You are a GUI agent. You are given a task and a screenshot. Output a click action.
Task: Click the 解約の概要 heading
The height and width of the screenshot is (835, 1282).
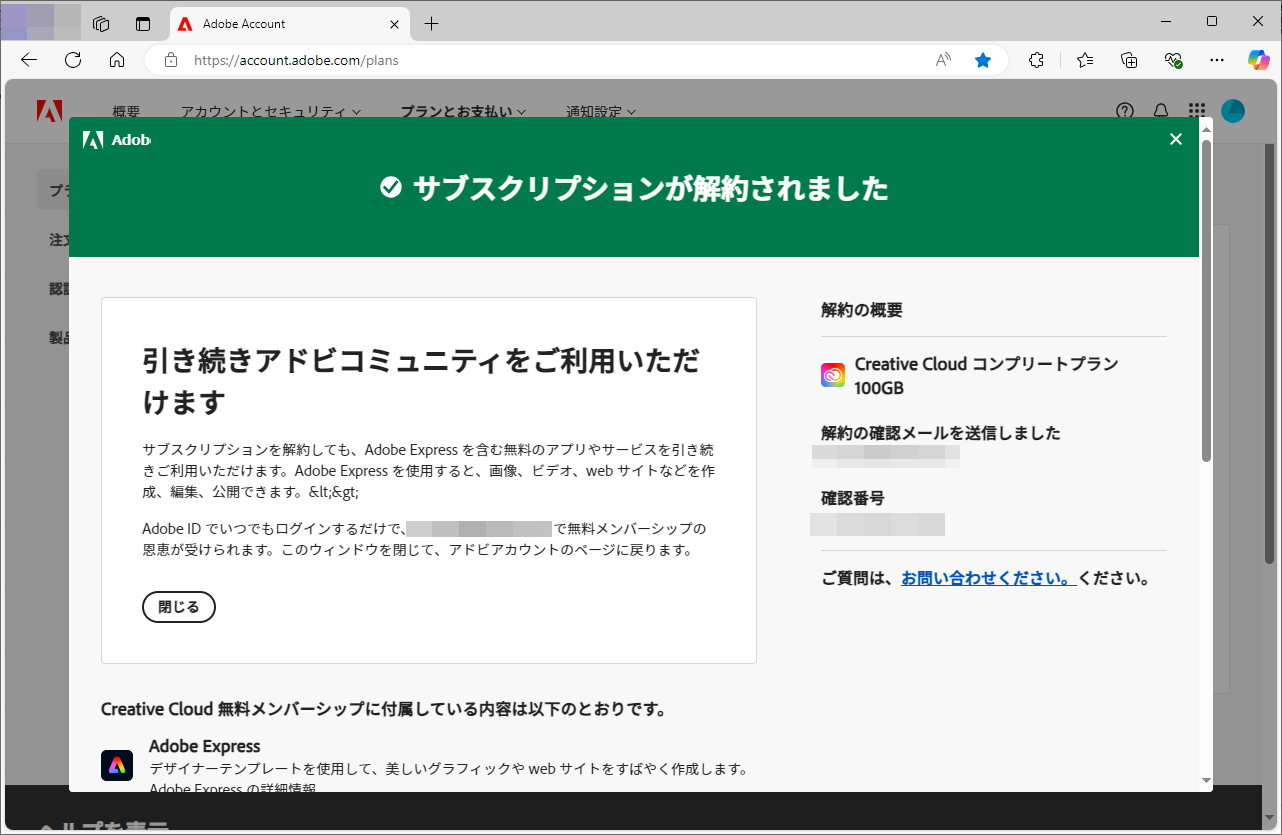(x=862, y=310)
